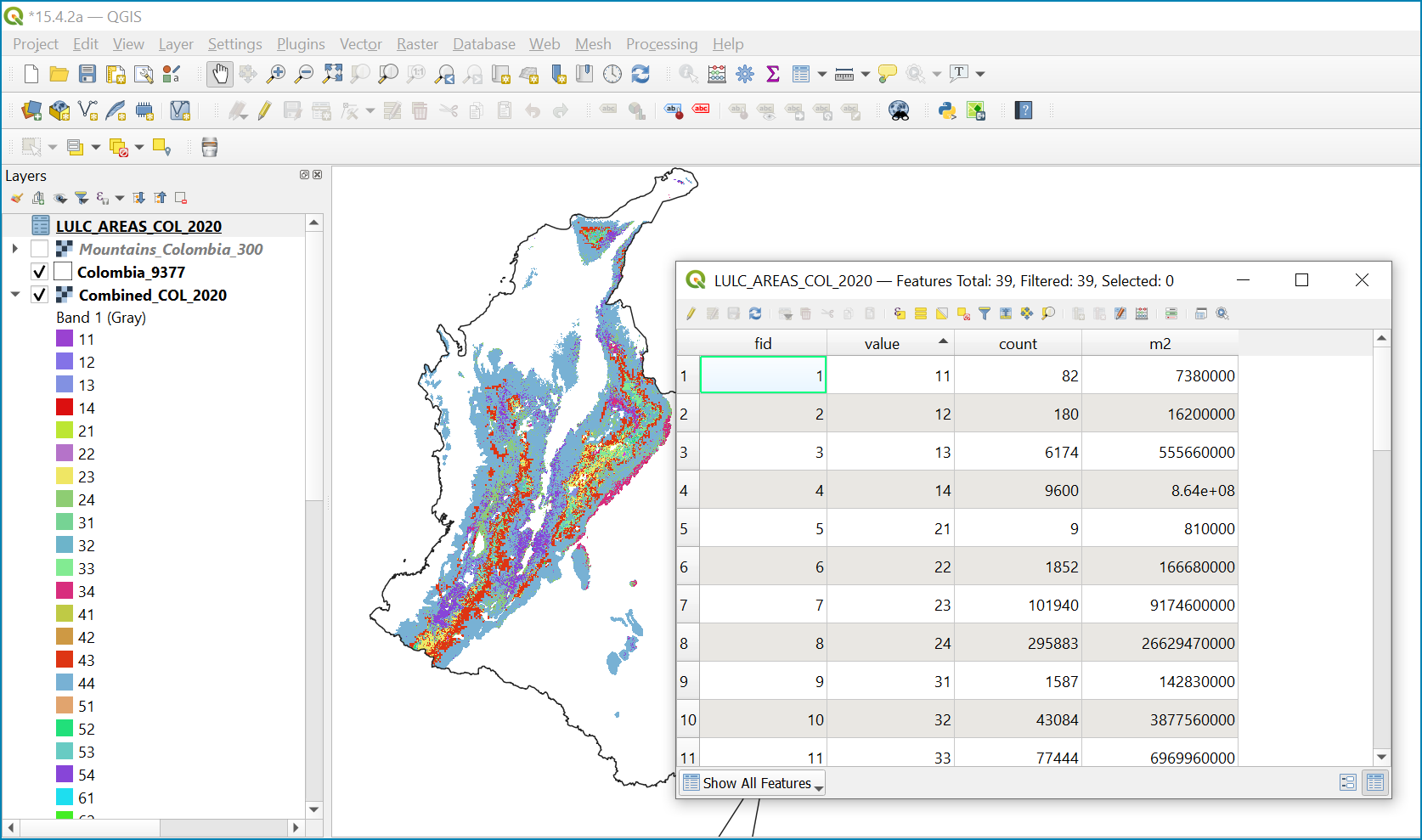1422x840 pixels.
Task: Click the Zoom Out magnifier
Action: pos(303,74)
